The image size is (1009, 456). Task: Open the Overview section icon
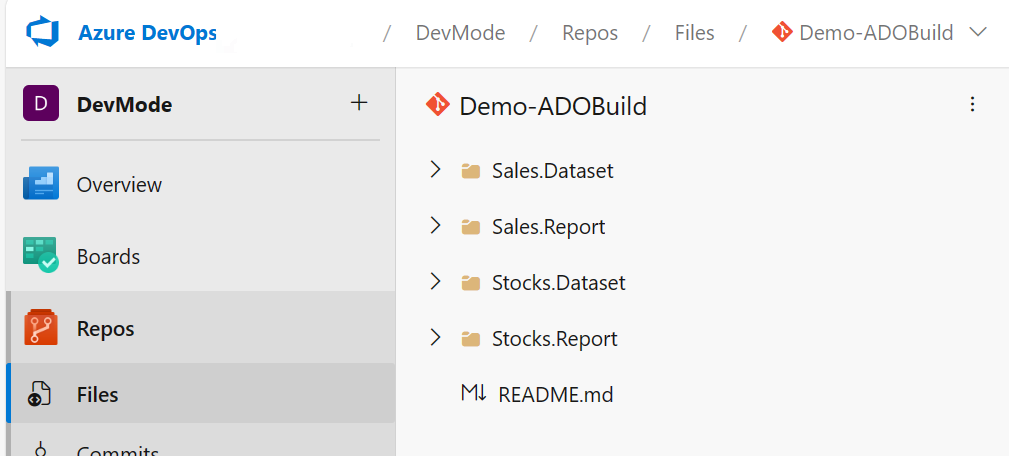(x=41, y=185)
